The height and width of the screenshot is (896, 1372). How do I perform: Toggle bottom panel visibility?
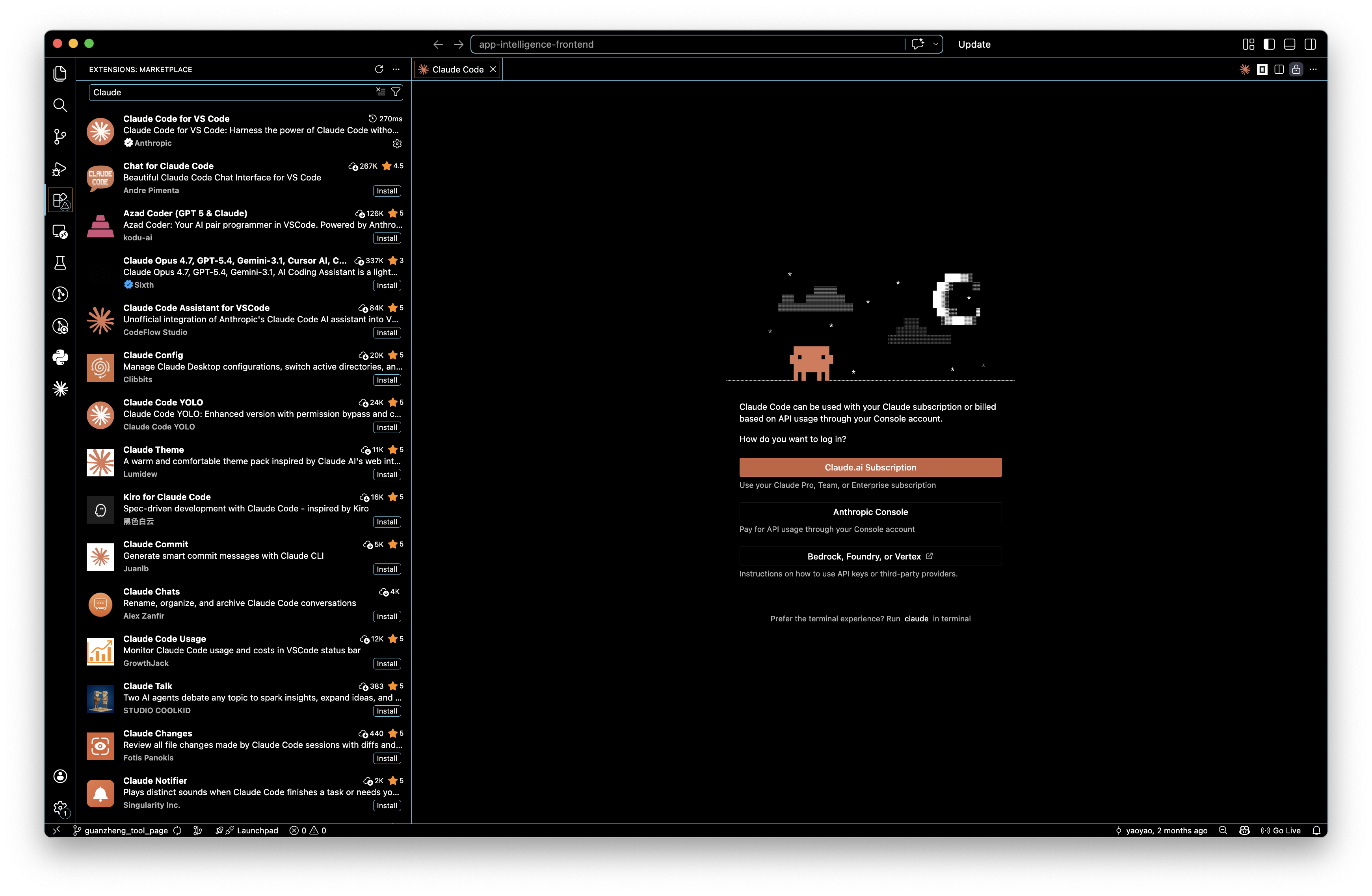1290,45
